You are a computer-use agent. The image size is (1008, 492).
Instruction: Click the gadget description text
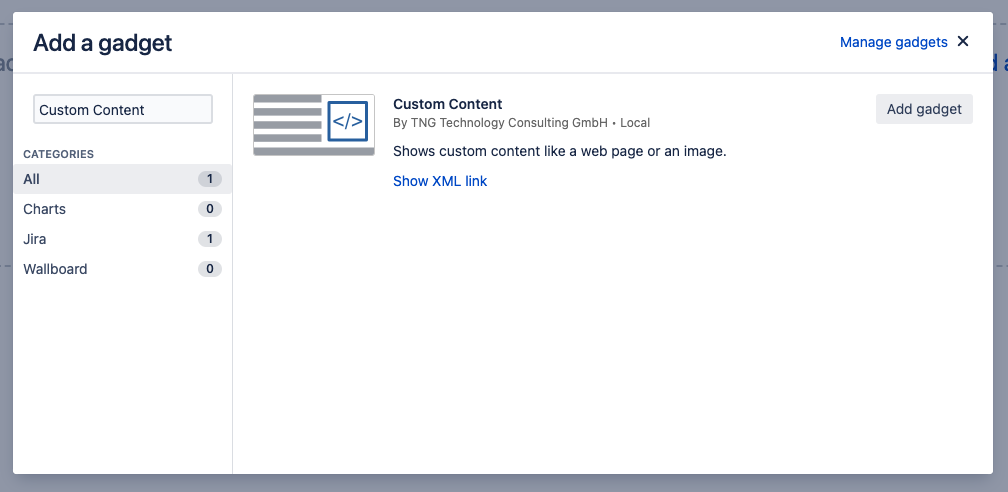[559, 151]
